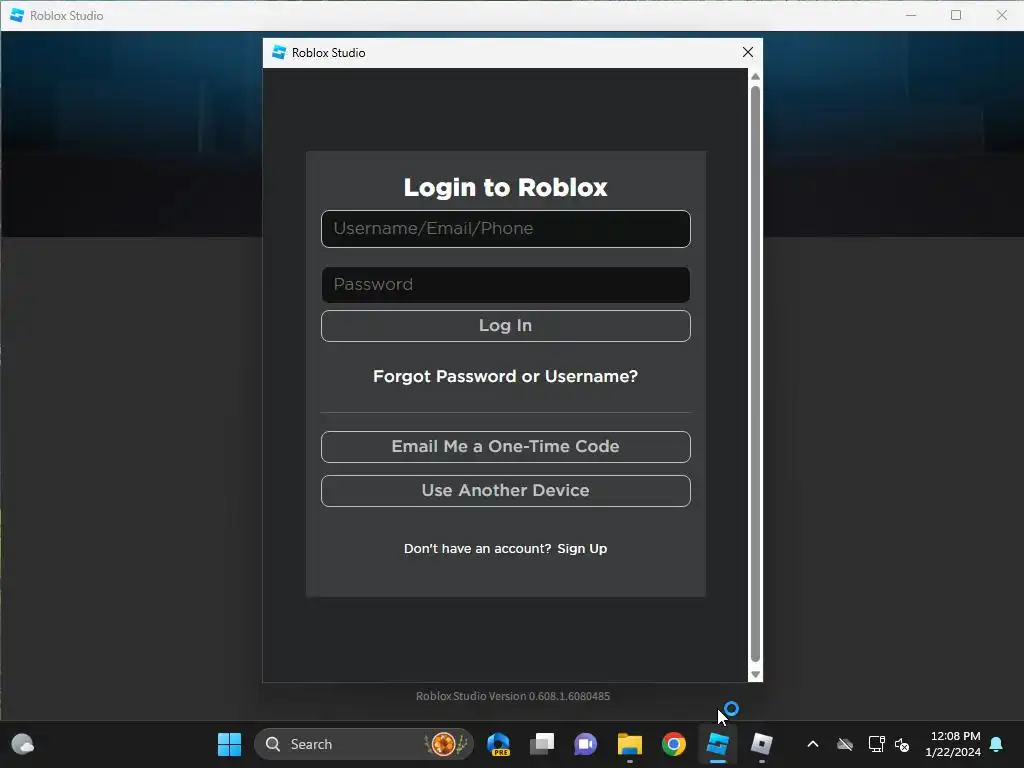Image resolution: width=1024 pixels, height=768 pixels.
Task: Open Microsoft Edge Preview from taskbar
Action: tap(498, 744)
